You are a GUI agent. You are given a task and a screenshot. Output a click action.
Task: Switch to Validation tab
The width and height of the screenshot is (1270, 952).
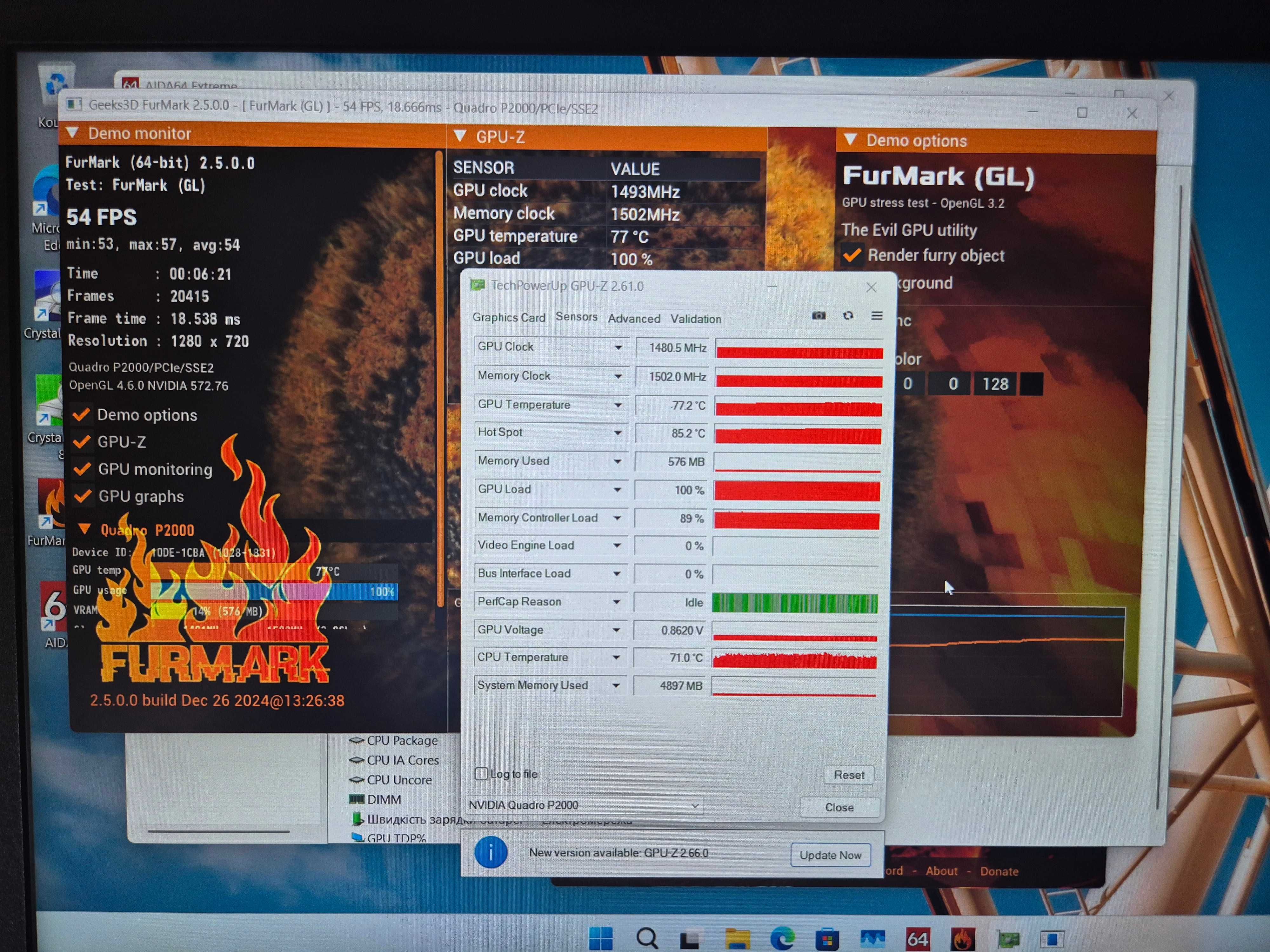coord(696,319)
